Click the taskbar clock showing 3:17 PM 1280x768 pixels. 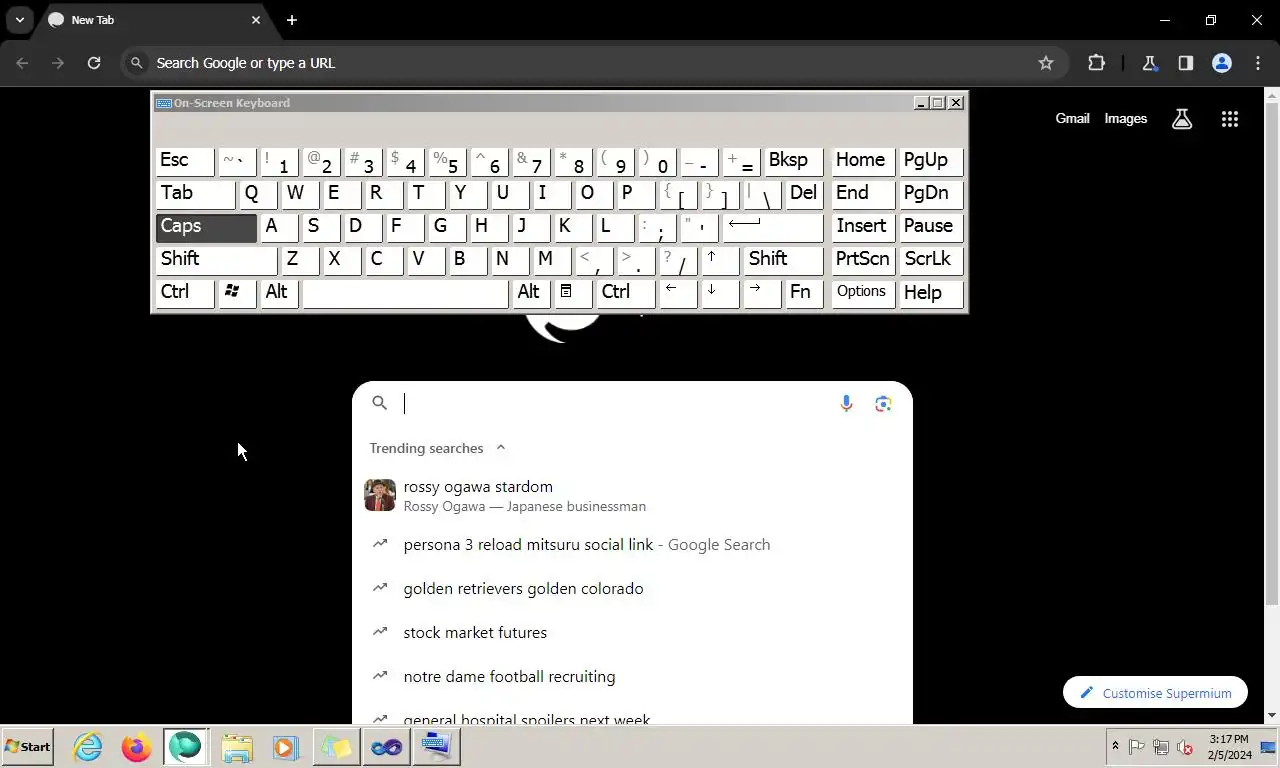(x=1227, y=747)
